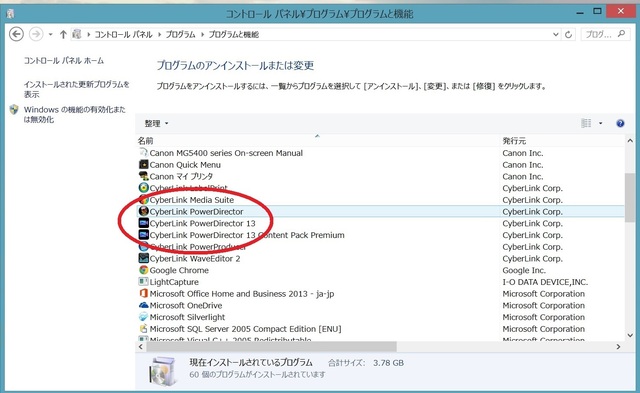Refresh the programs list
Screen dimensions: 640x393
pyautogui.click(x=568, y=35)
